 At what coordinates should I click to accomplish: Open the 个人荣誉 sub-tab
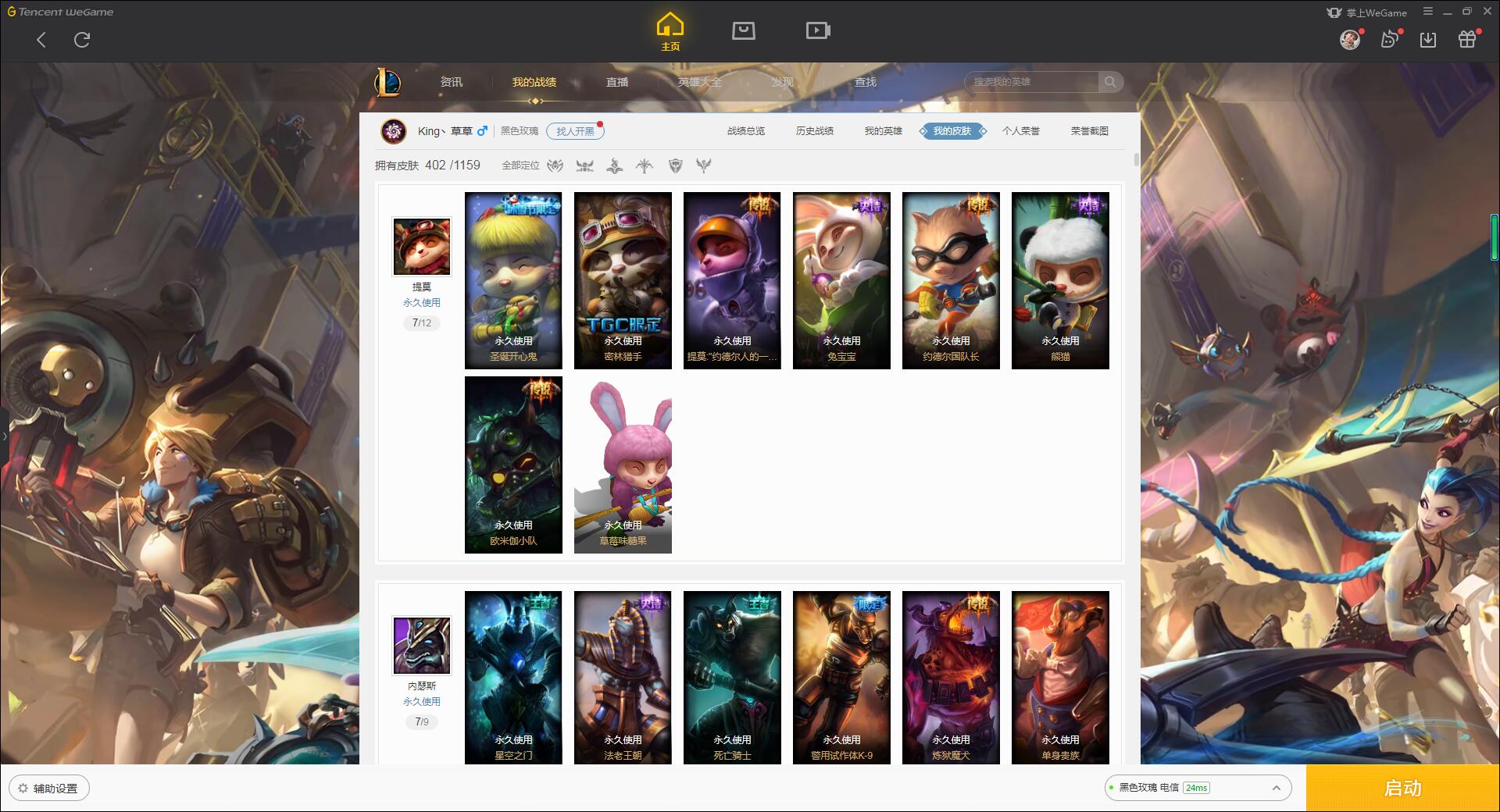tap(1021, 131)
